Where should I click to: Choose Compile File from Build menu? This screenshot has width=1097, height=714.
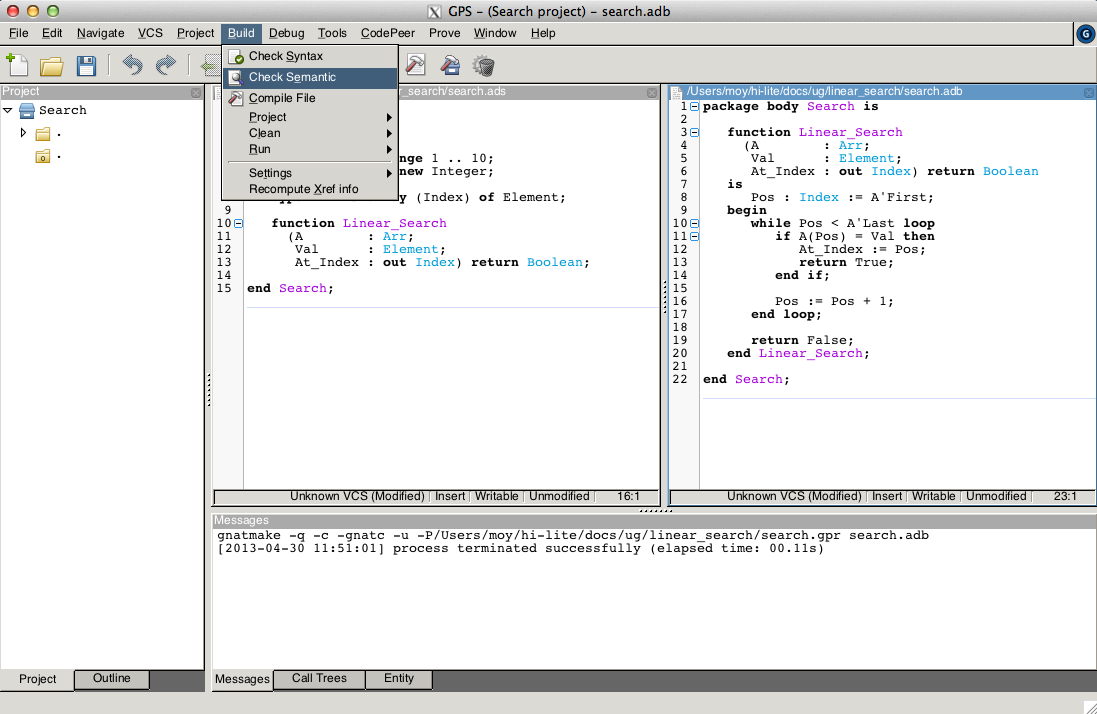tap(310, 98)
